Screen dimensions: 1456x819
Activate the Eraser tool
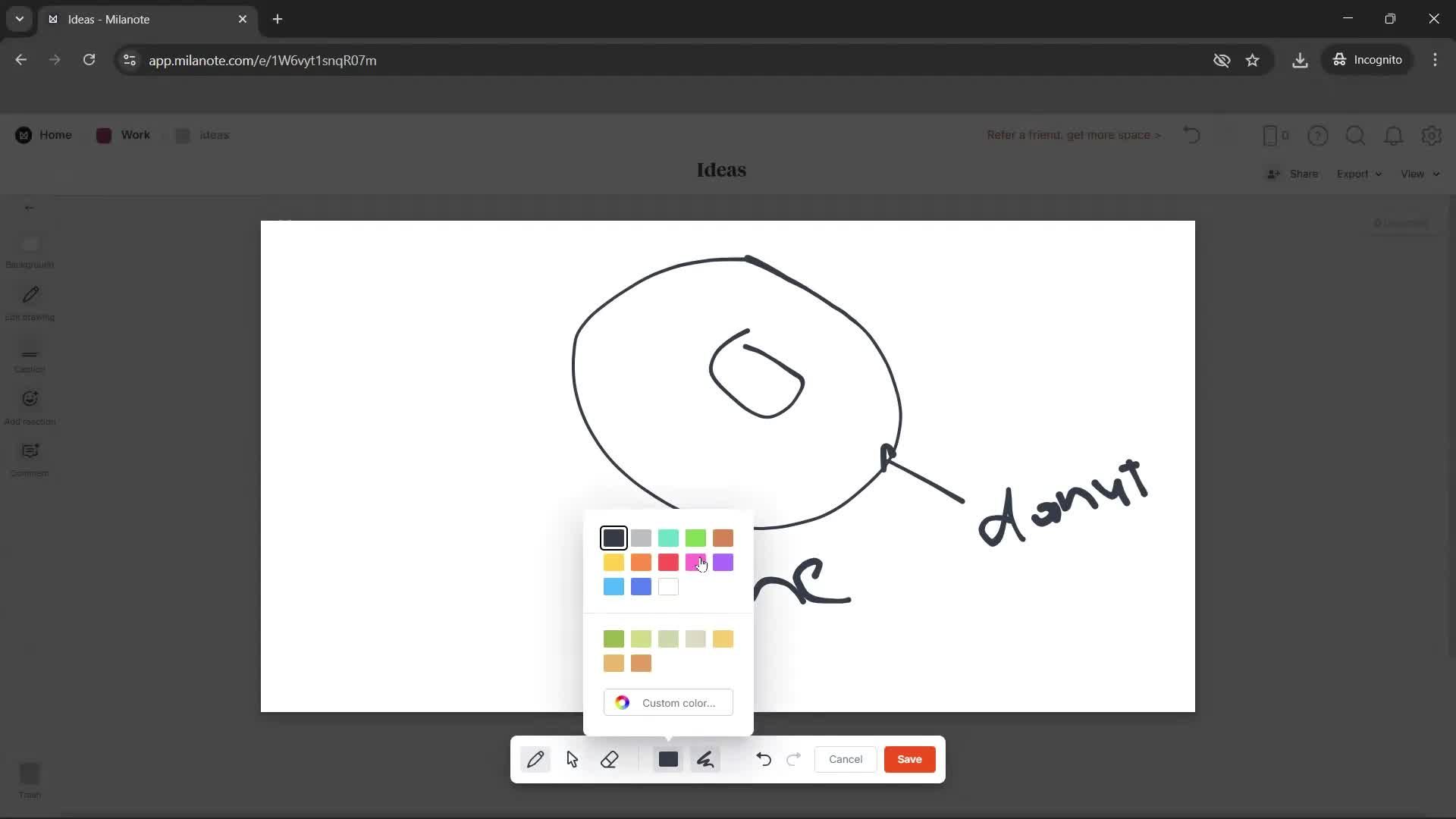(610, 759)
